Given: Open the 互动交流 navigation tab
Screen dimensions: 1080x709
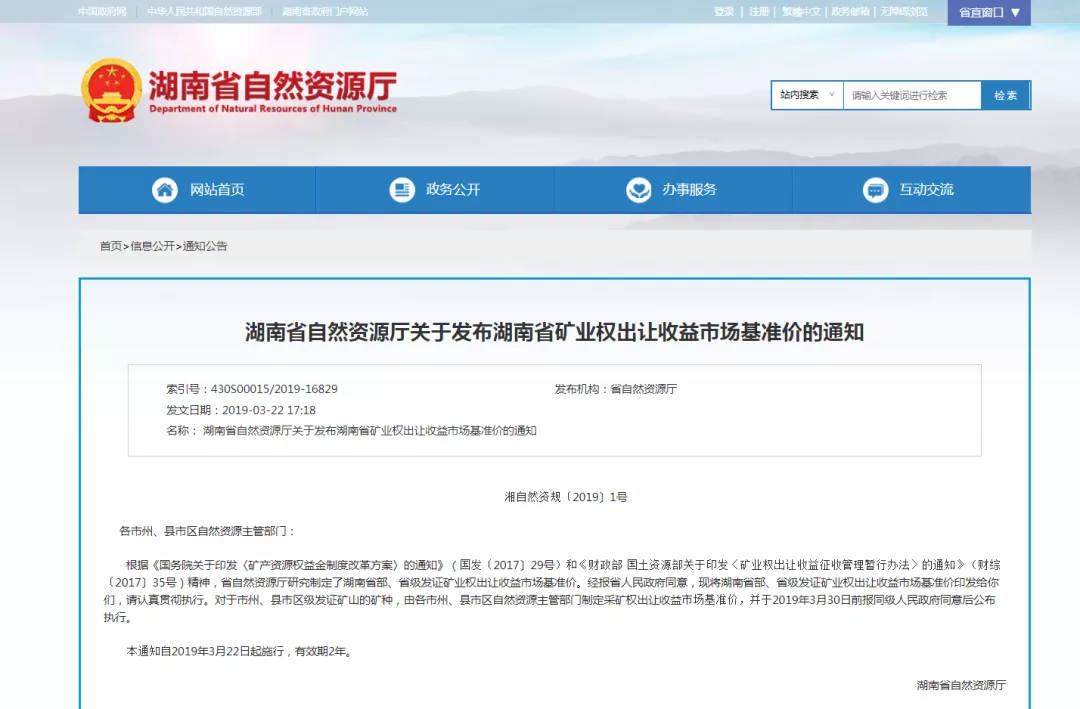Looking at the screenshot, I should click(x=911, y=189).
